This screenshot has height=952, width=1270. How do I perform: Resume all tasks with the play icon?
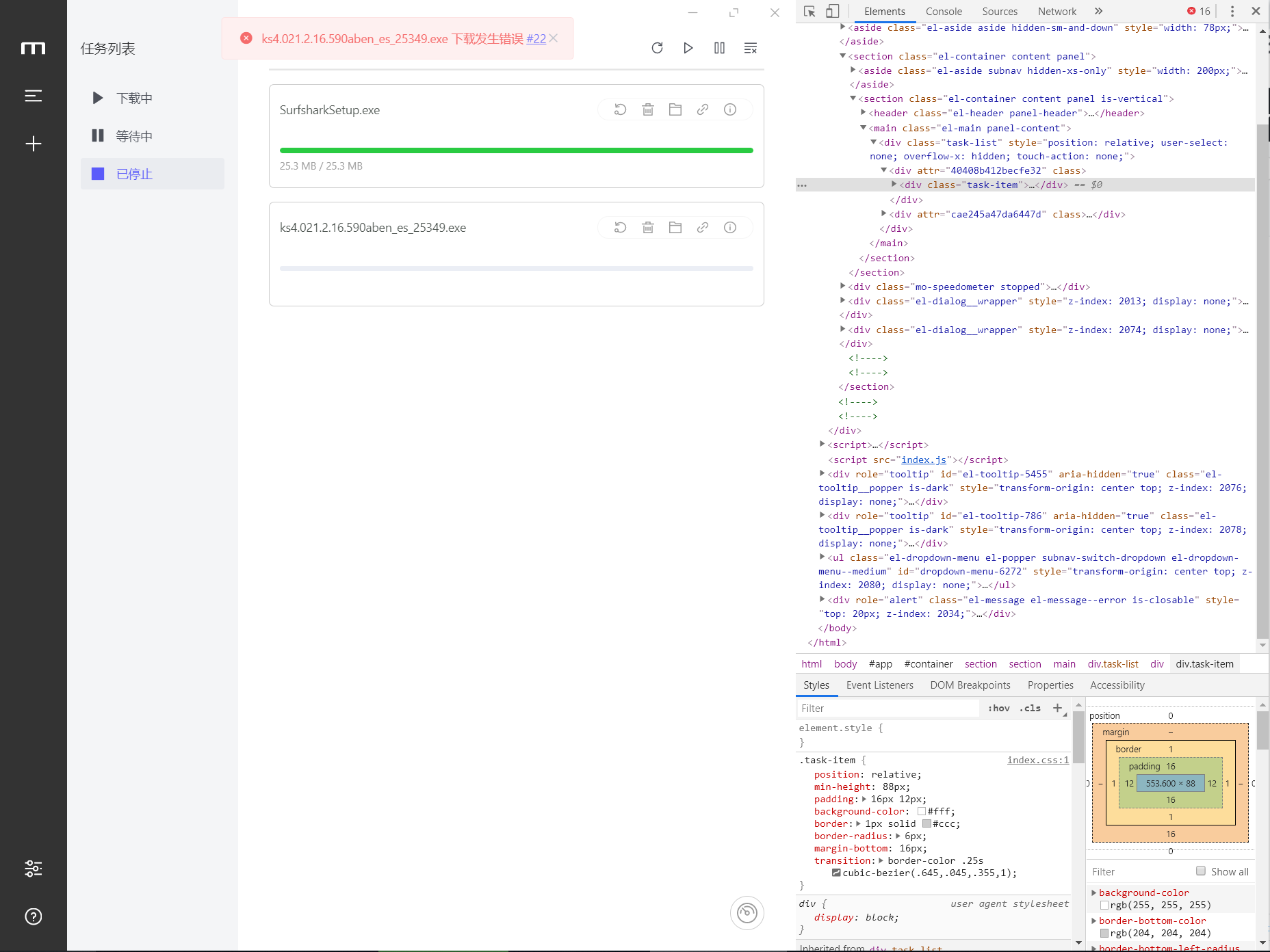point(688,48)
